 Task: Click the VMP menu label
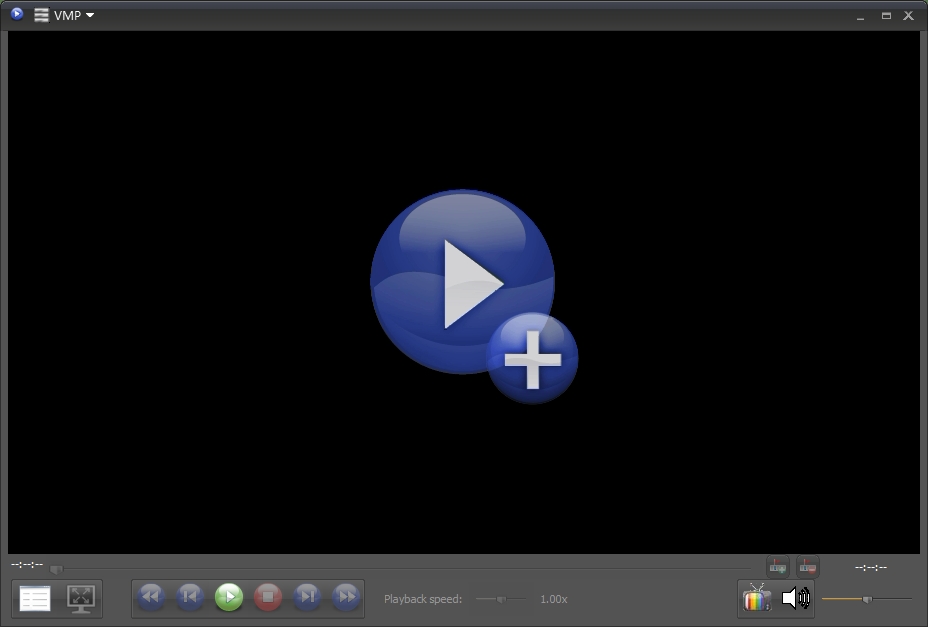66,15
